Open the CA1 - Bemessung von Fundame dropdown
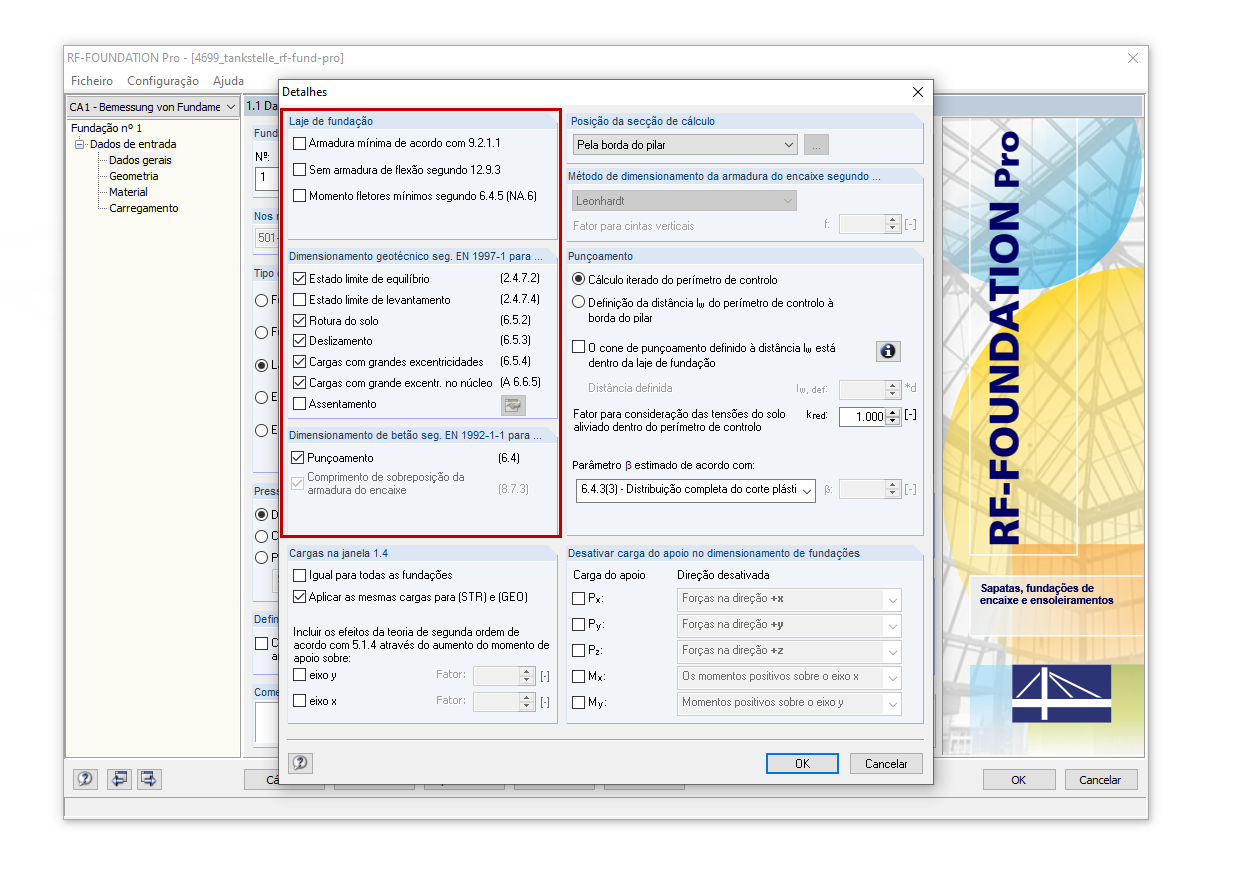This screenshot has height=889, width=1237. coord(229,106)
